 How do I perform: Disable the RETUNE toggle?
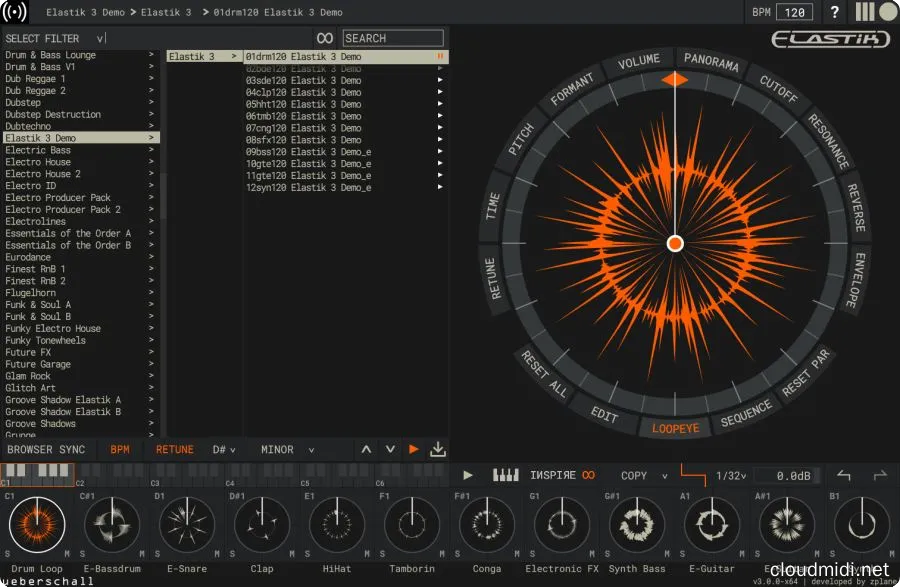173,449
